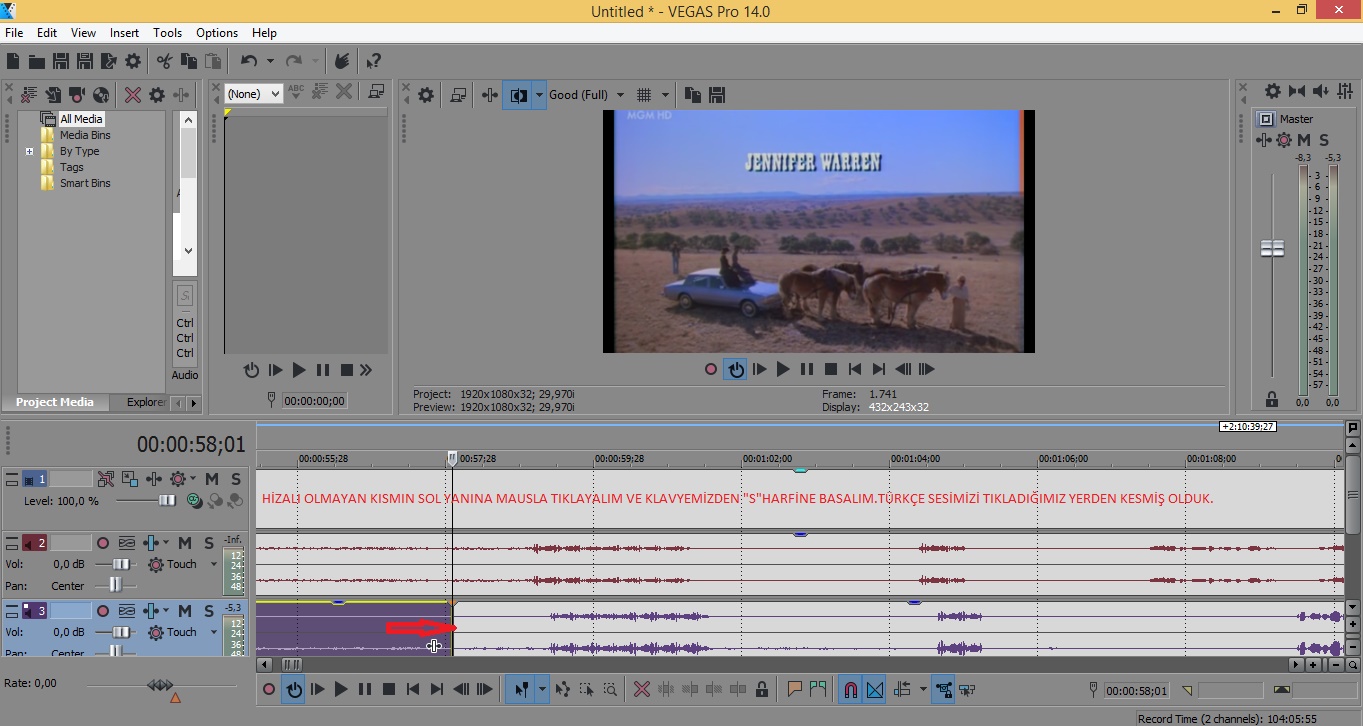Delete selected events red X in edit toolbar
Image resolution: width=1363 pixels, height=726 pixels.
point(642,689)
